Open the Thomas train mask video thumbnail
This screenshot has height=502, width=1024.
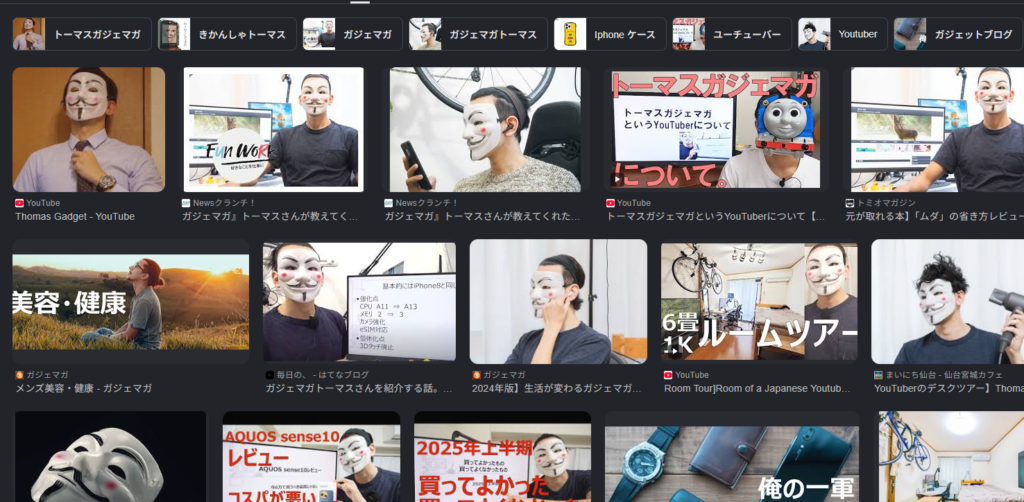click(x=716, y=129)
